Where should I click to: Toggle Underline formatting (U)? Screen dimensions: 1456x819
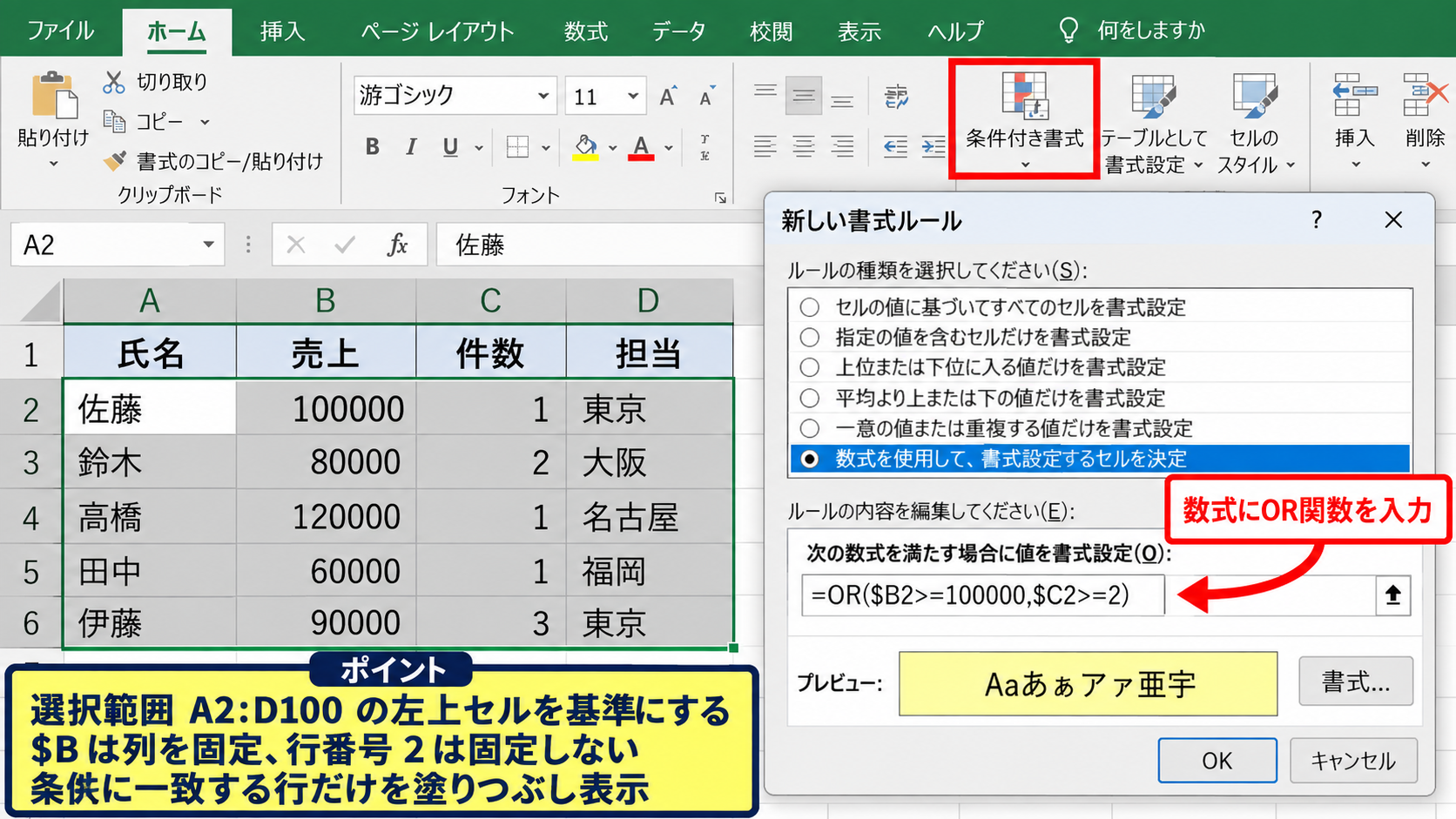[x=450, y=147]
